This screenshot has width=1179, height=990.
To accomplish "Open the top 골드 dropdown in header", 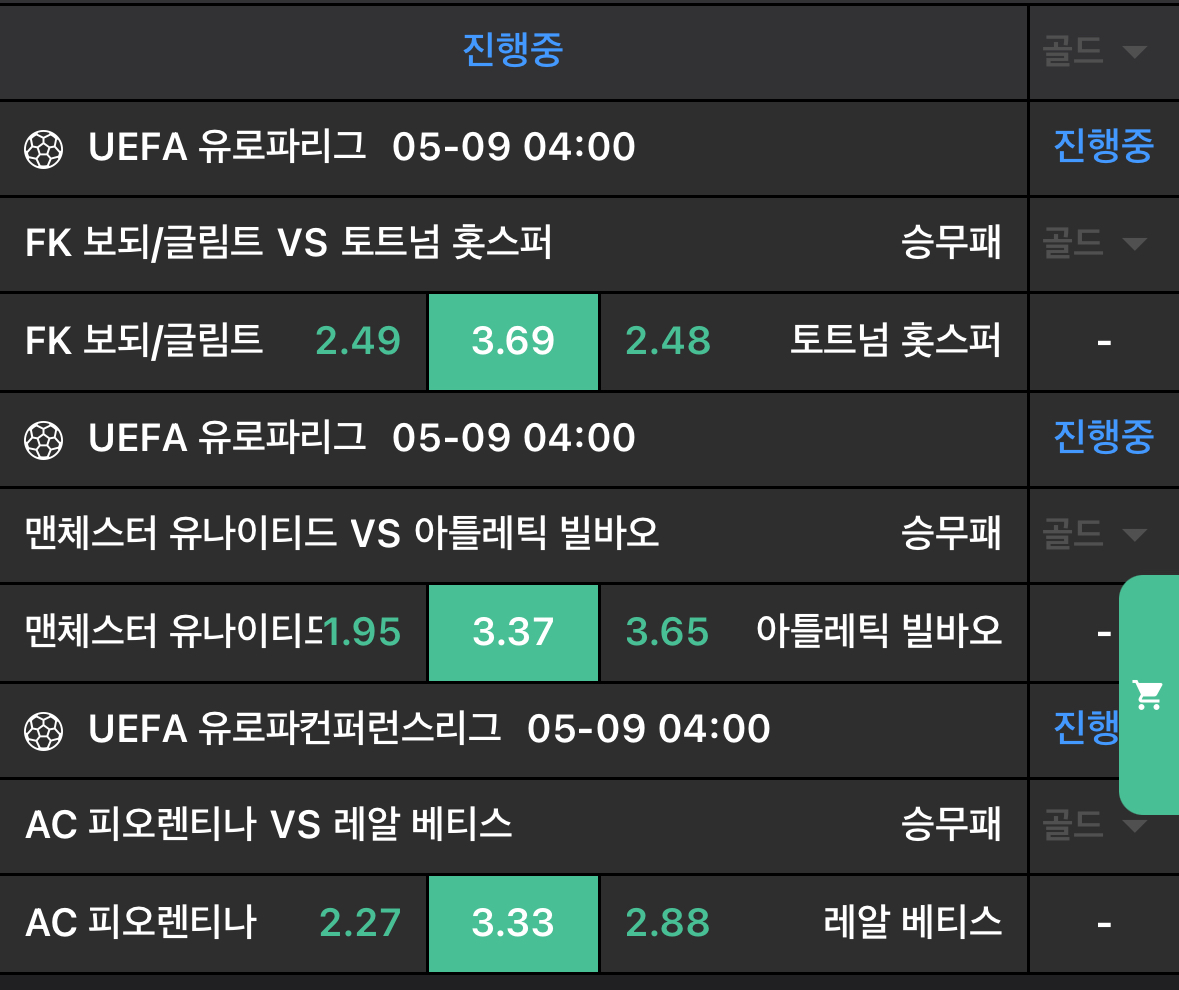I will point(1093,52).
